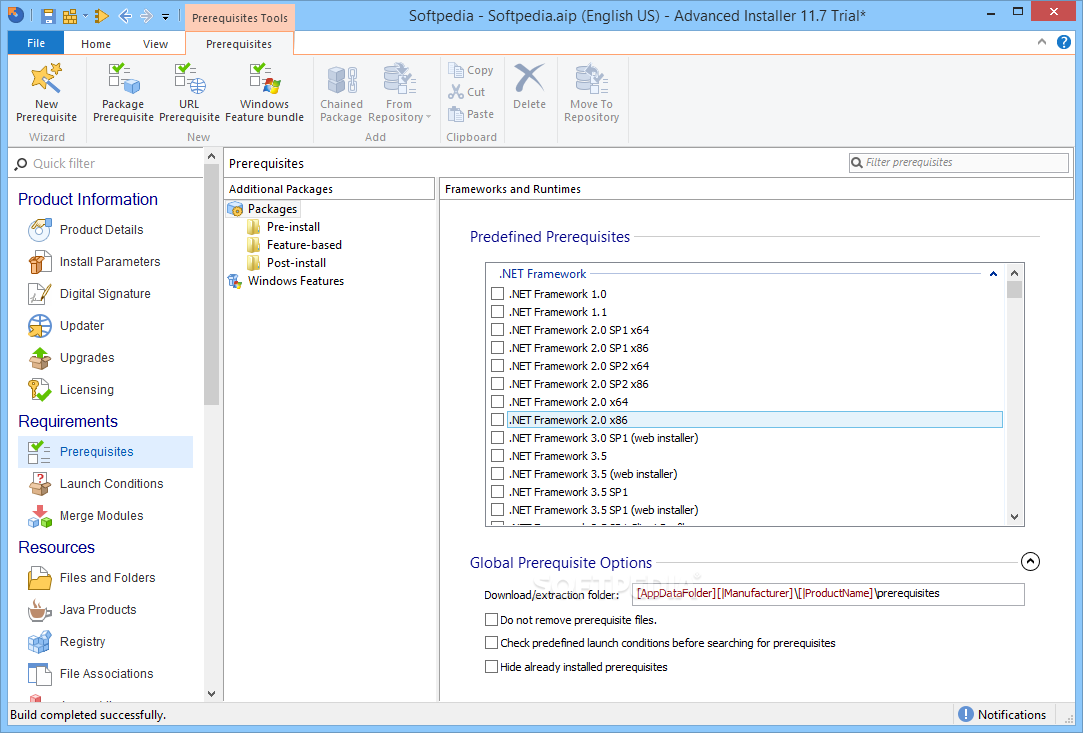The width and height of the screenshot is (1083, 733).
Task: Switch to the View tab
Action: [155, 44]
